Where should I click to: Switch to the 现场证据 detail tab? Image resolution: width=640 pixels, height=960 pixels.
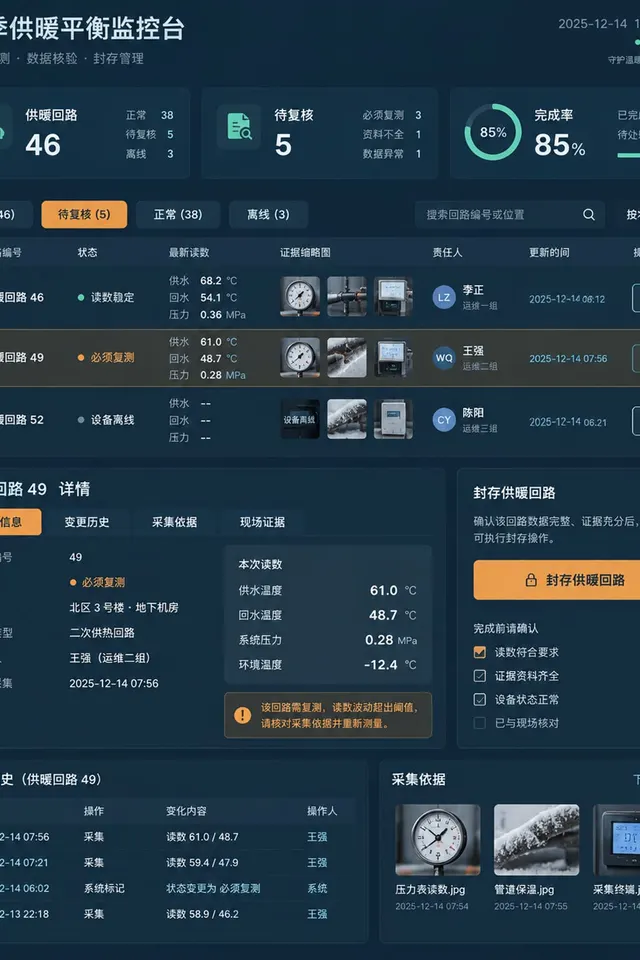[x=262, y=522]
